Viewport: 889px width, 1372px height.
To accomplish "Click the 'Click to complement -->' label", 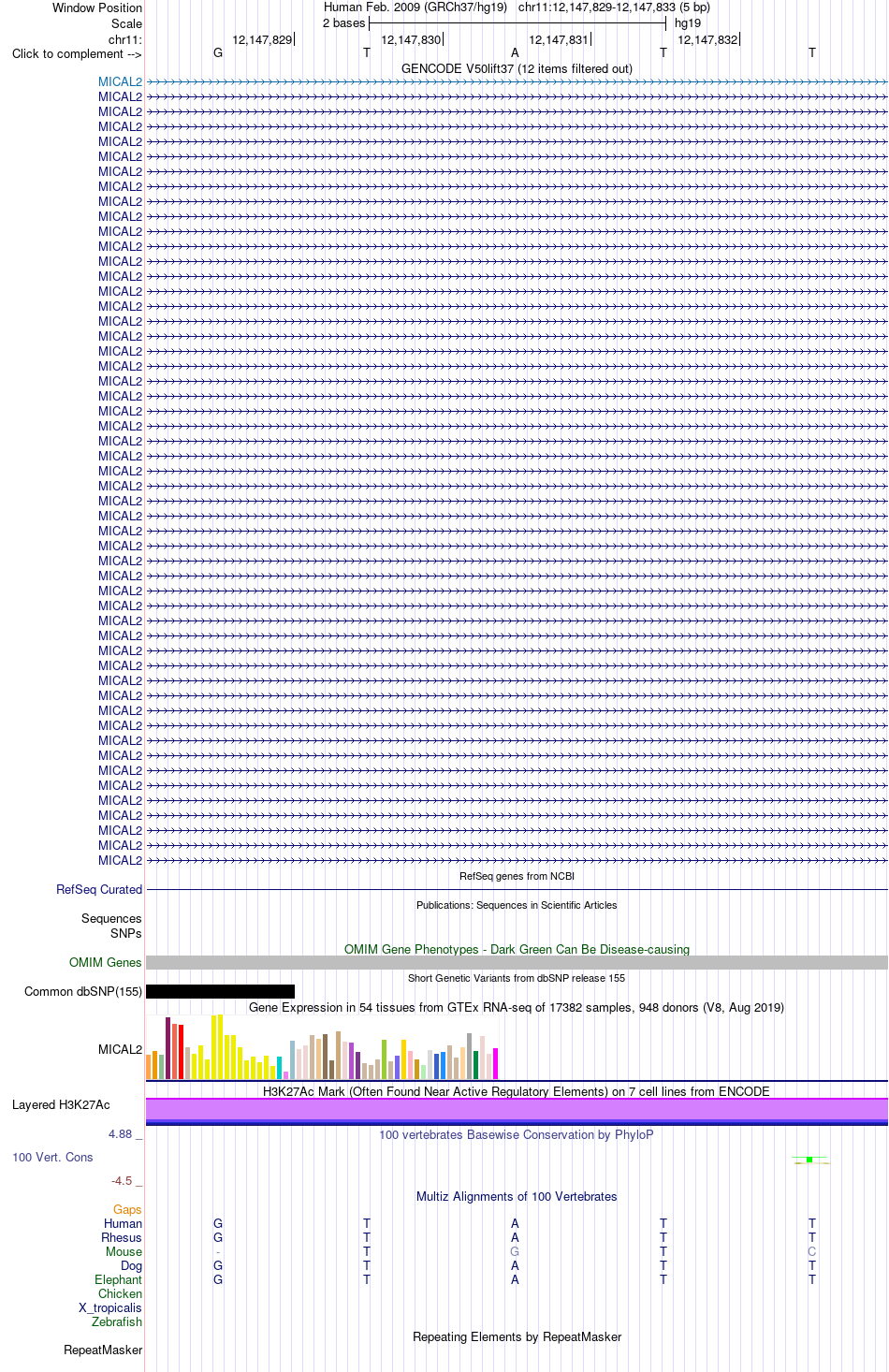I will pyautogui.click(x=77, y=53).
